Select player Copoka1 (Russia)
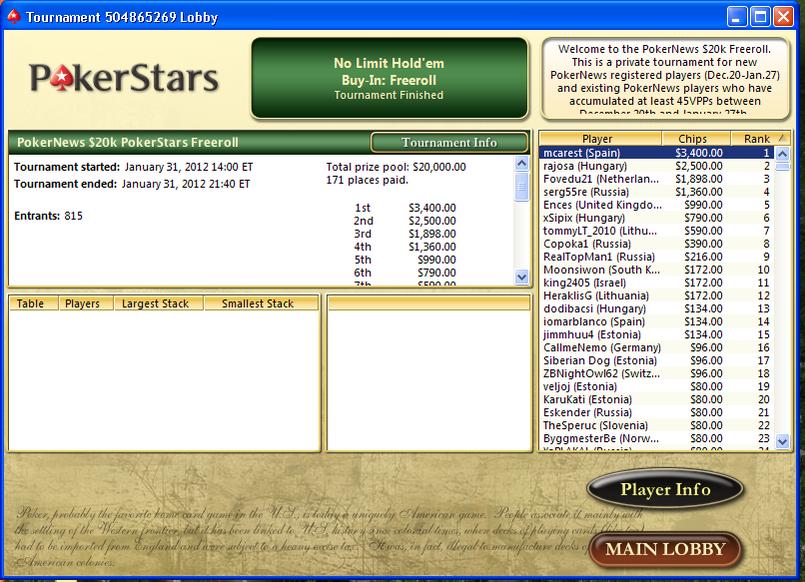 coord(657,244)
